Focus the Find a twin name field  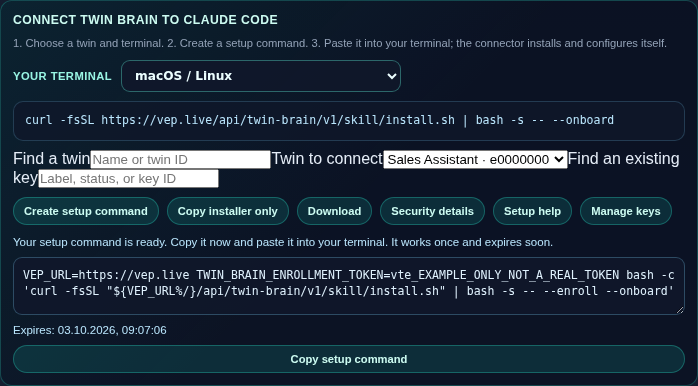click(x=180, y=159)
